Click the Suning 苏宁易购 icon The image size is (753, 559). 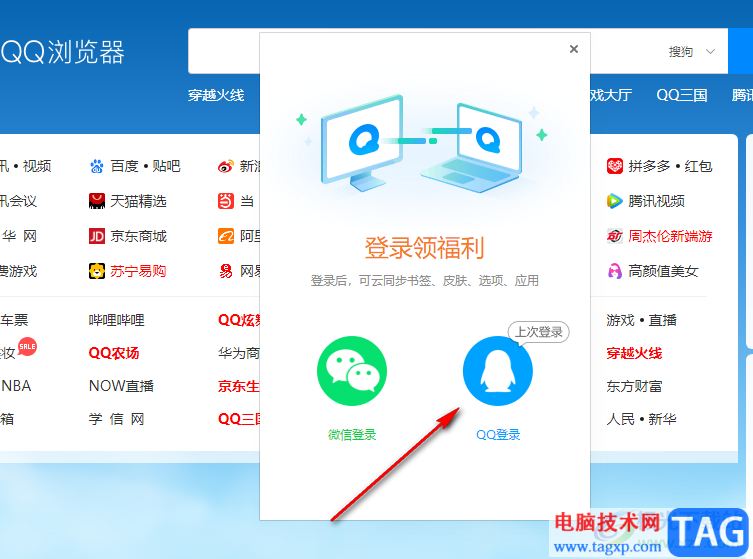(x=97, y=271)
